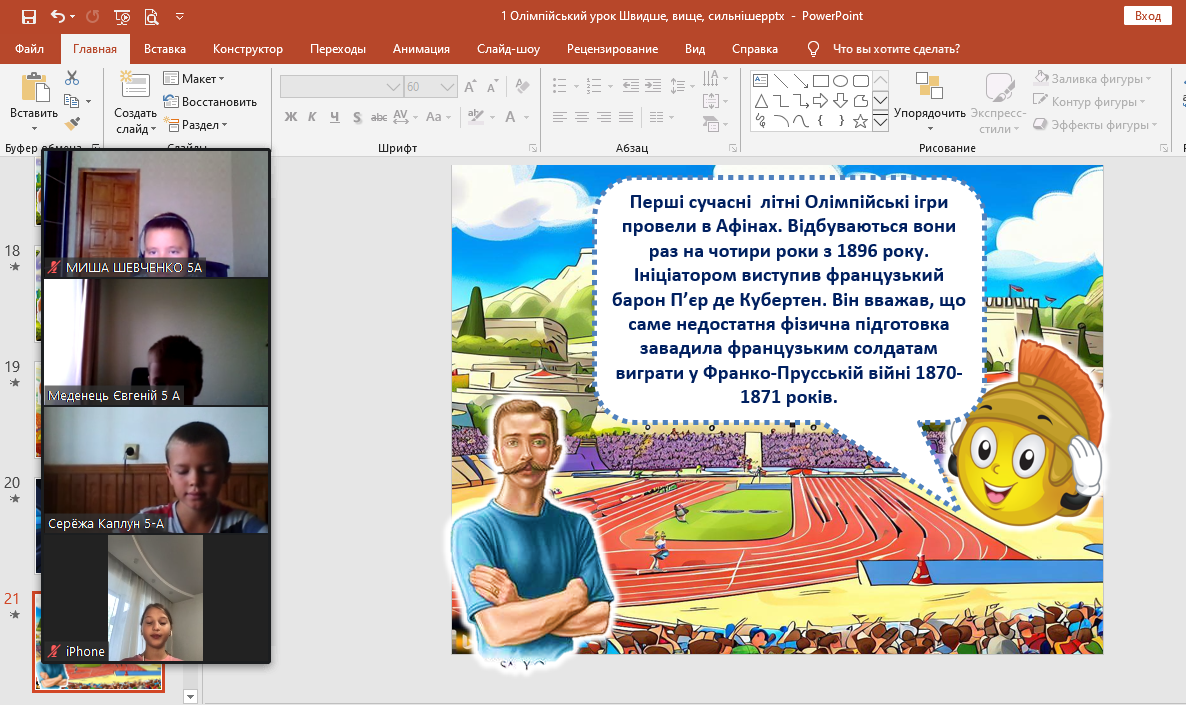Decrease the paragraph indent level
Viewport: 1186px width, 705px height.
pos(630,85)
